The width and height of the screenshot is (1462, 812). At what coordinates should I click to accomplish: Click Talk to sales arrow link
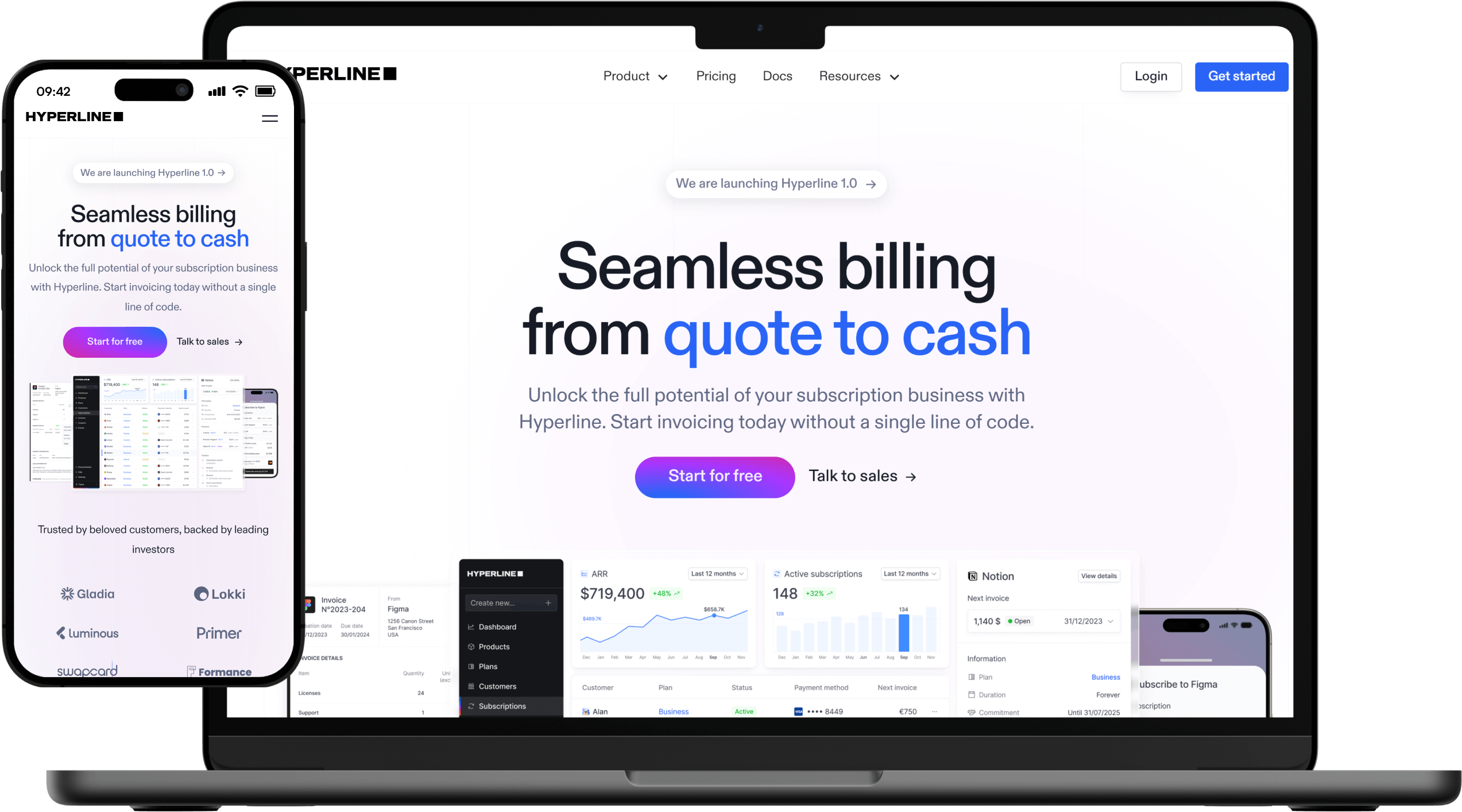[863, 476]
